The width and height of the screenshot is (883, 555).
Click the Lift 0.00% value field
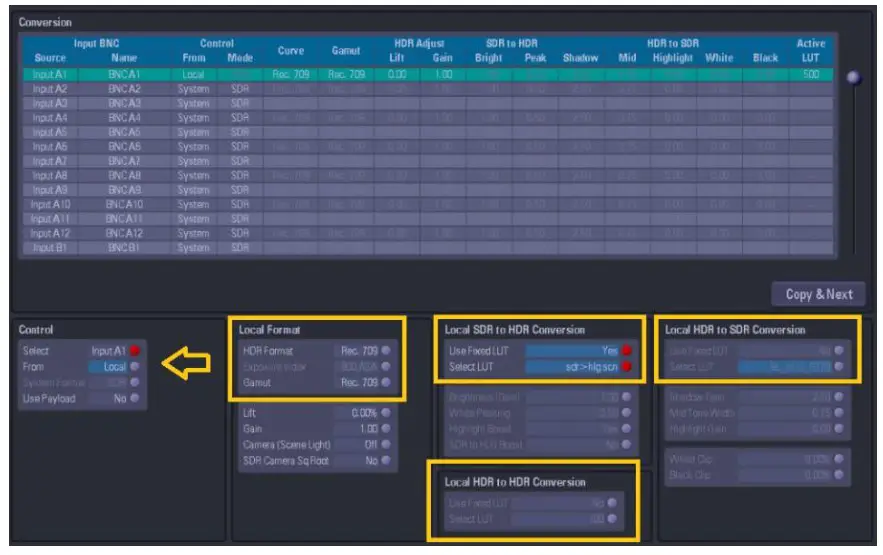[356, 413]
